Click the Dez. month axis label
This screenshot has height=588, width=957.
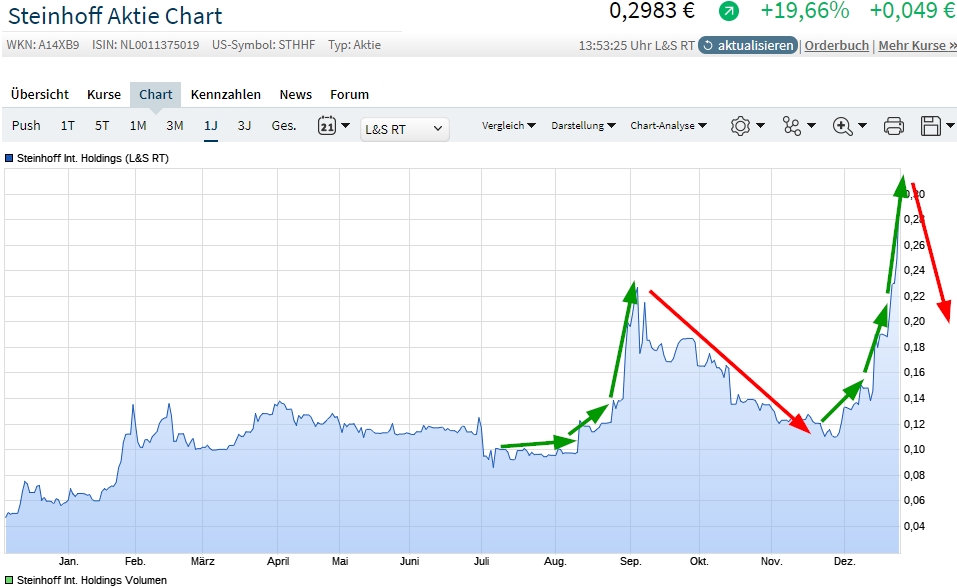tap(845, 561)
